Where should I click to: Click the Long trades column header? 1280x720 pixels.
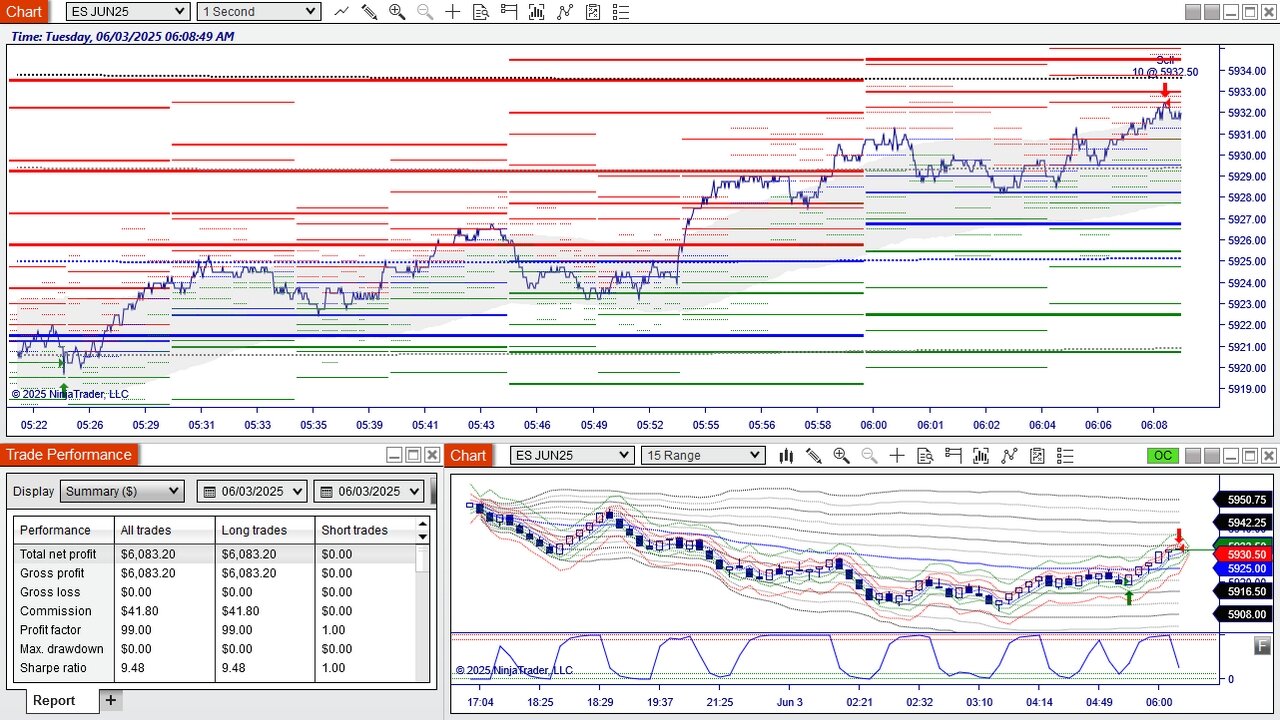(265, 530)
